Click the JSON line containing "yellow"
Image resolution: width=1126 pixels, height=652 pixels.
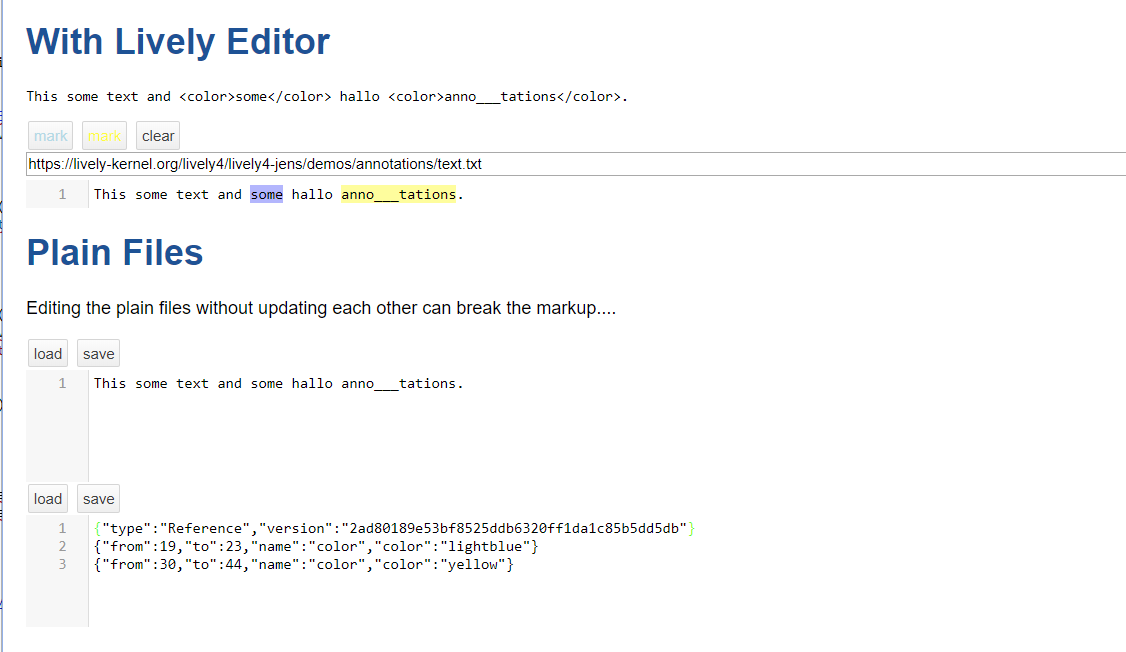(x=304, y=565)
